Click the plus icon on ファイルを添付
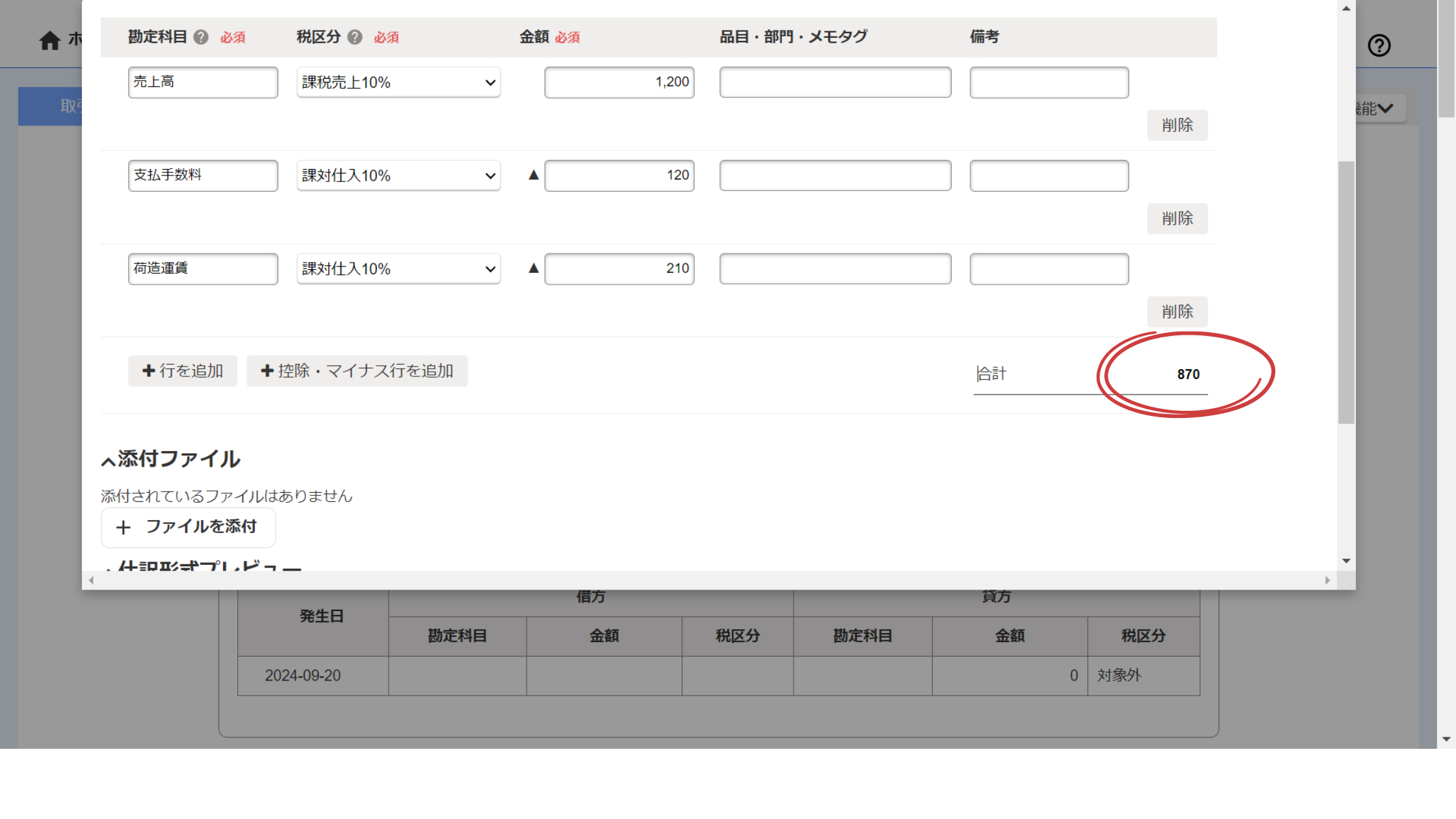Image resolution: width=1456 pixels, height=819 pixels. pyautogui.click(x=123, y=527)
